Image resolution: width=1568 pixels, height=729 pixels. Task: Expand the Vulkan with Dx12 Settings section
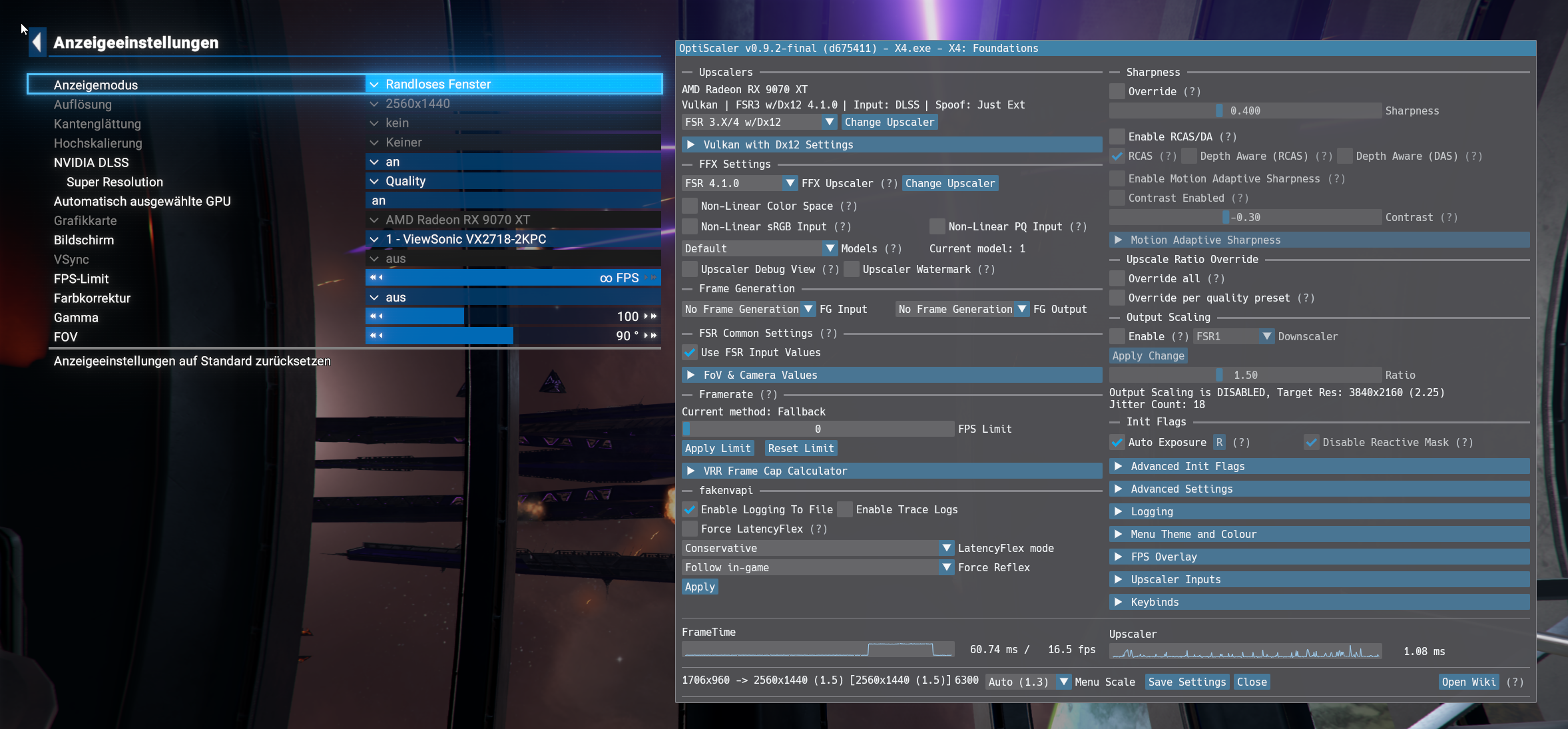[x=892, y=144]
